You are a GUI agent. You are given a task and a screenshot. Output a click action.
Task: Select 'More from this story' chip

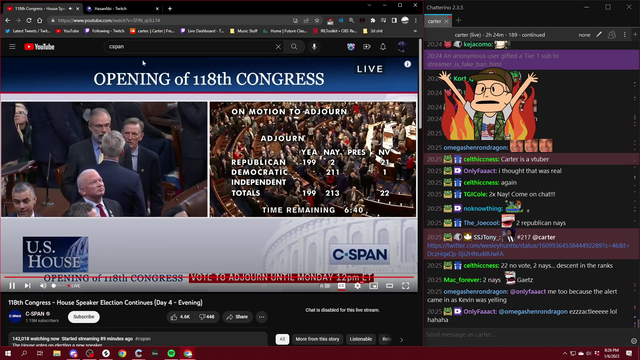click(x=317, y=339)
